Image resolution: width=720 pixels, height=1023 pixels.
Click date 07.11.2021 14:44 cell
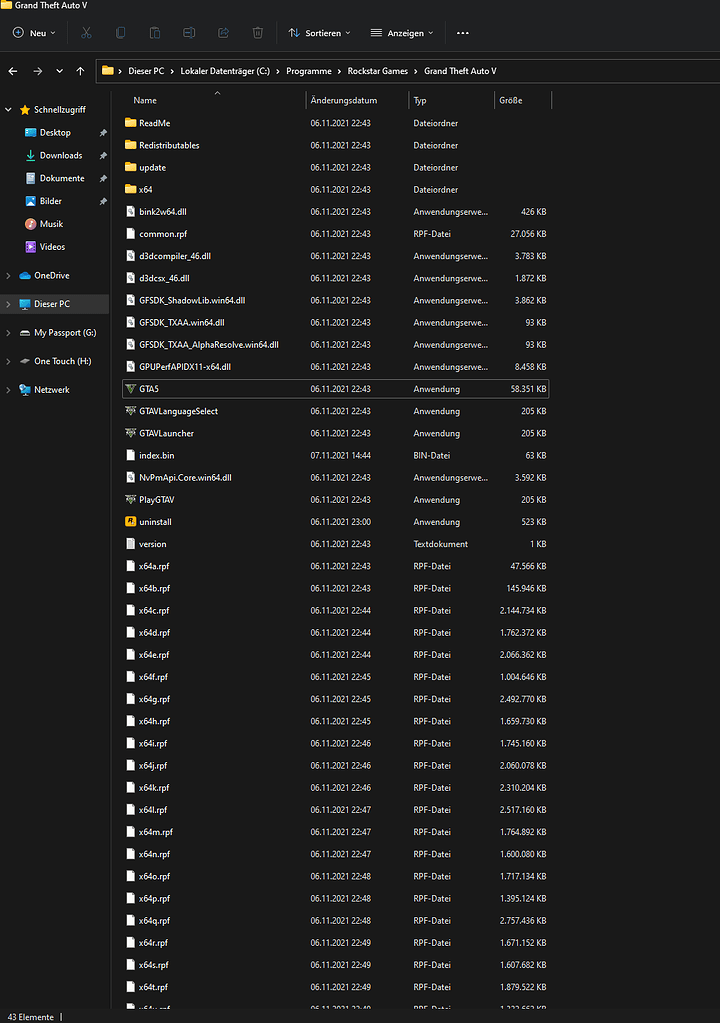[x=340, y=455]
